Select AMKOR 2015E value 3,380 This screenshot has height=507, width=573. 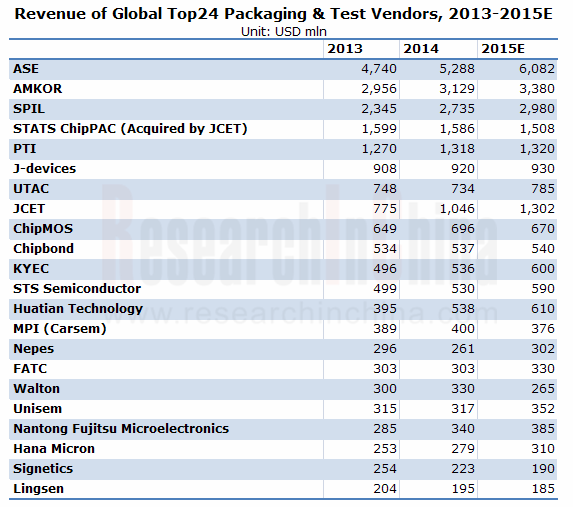tap(537, 89)
